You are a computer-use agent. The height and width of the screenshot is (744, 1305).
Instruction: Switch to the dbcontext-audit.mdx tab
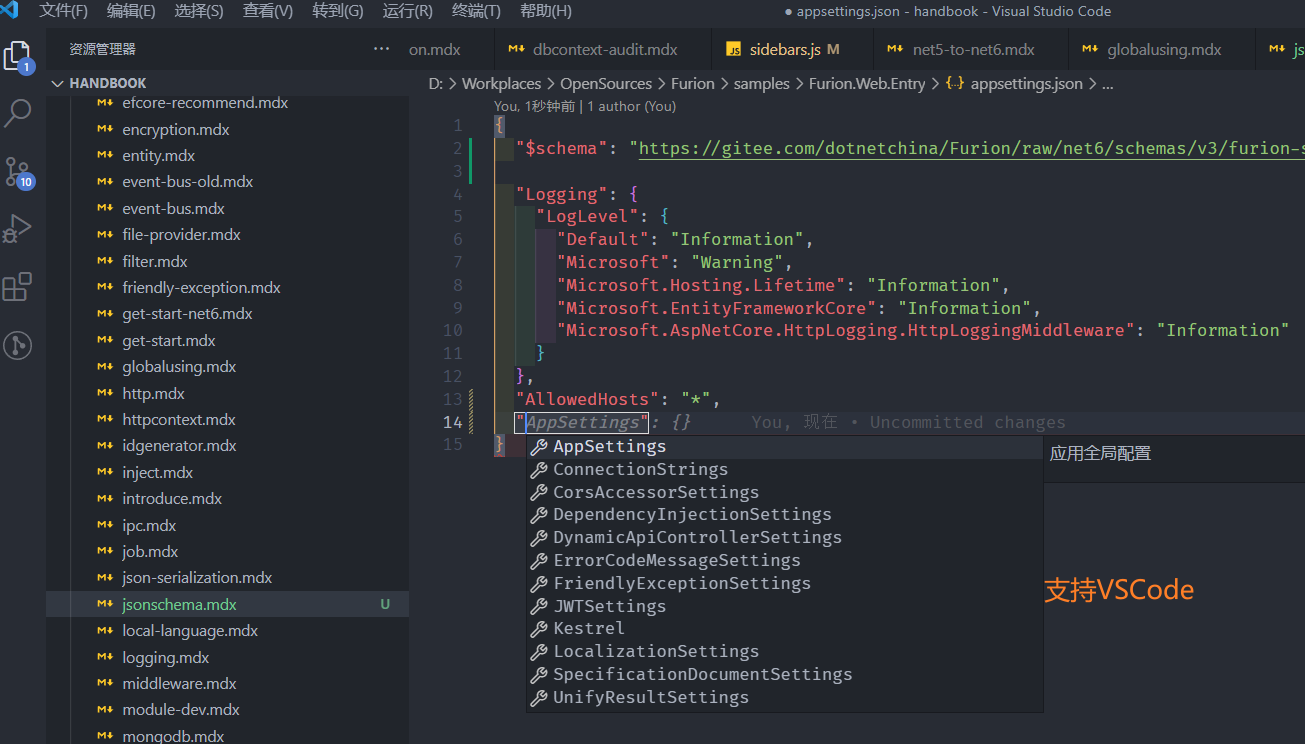[604, 49]
